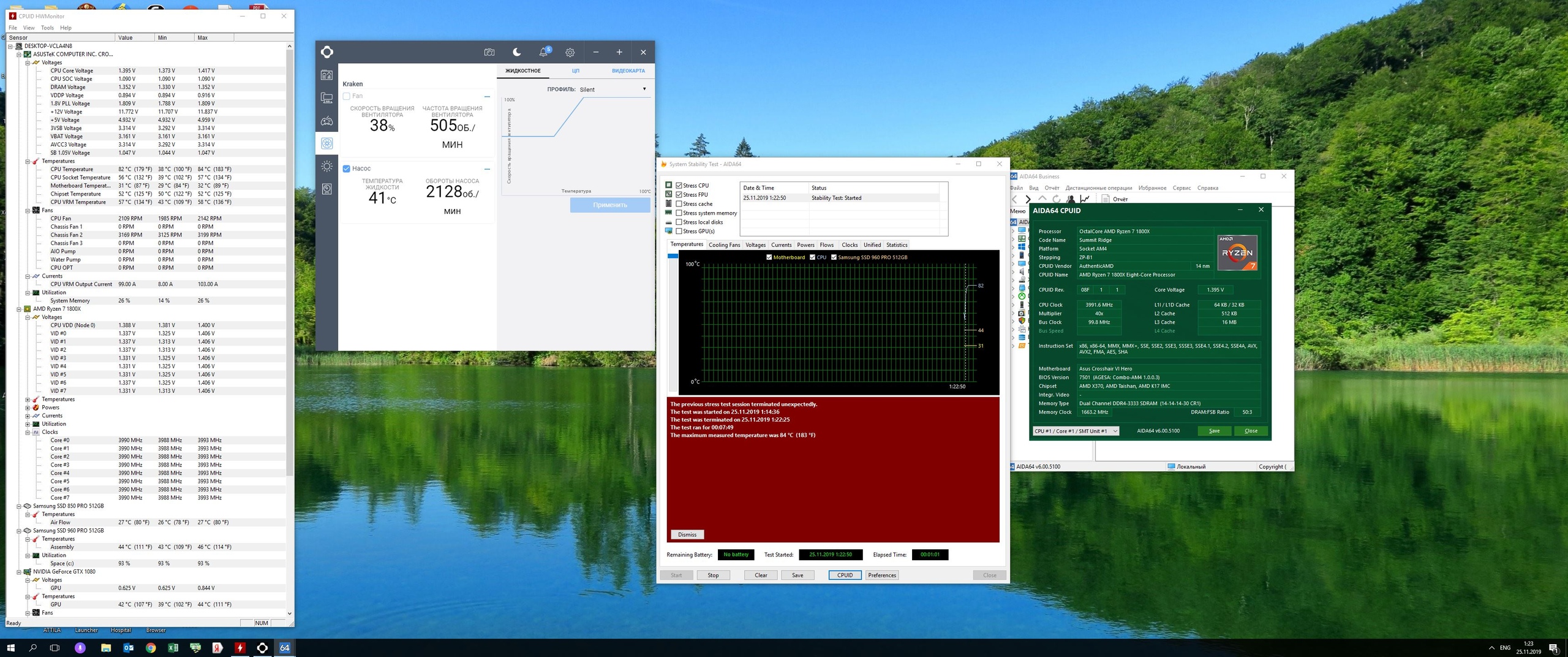
Task: Open Yandex app from the taskbar
Action: pos(217,648)
